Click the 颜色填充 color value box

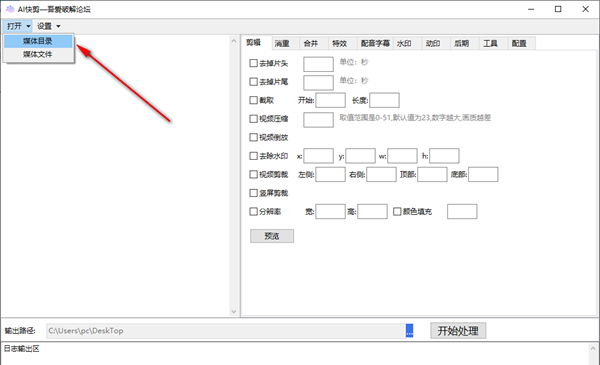pyautogui.click(x=462, y=211)
